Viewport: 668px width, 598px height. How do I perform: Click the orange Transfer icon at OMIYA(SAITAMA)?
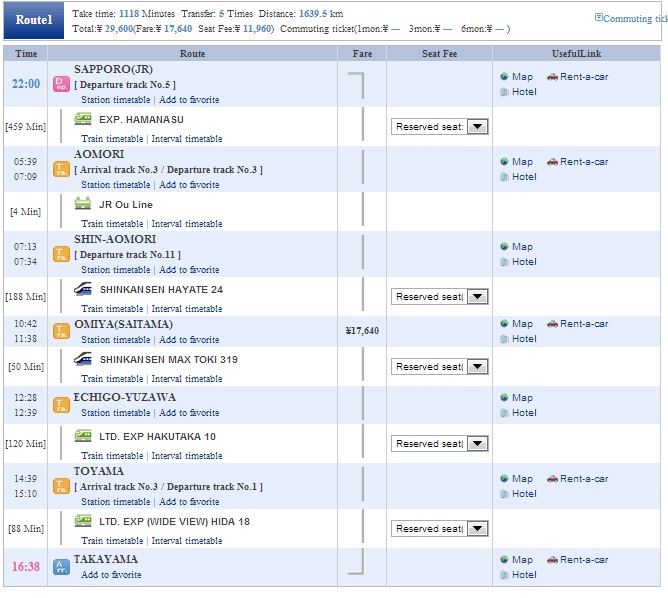[61, 331]
